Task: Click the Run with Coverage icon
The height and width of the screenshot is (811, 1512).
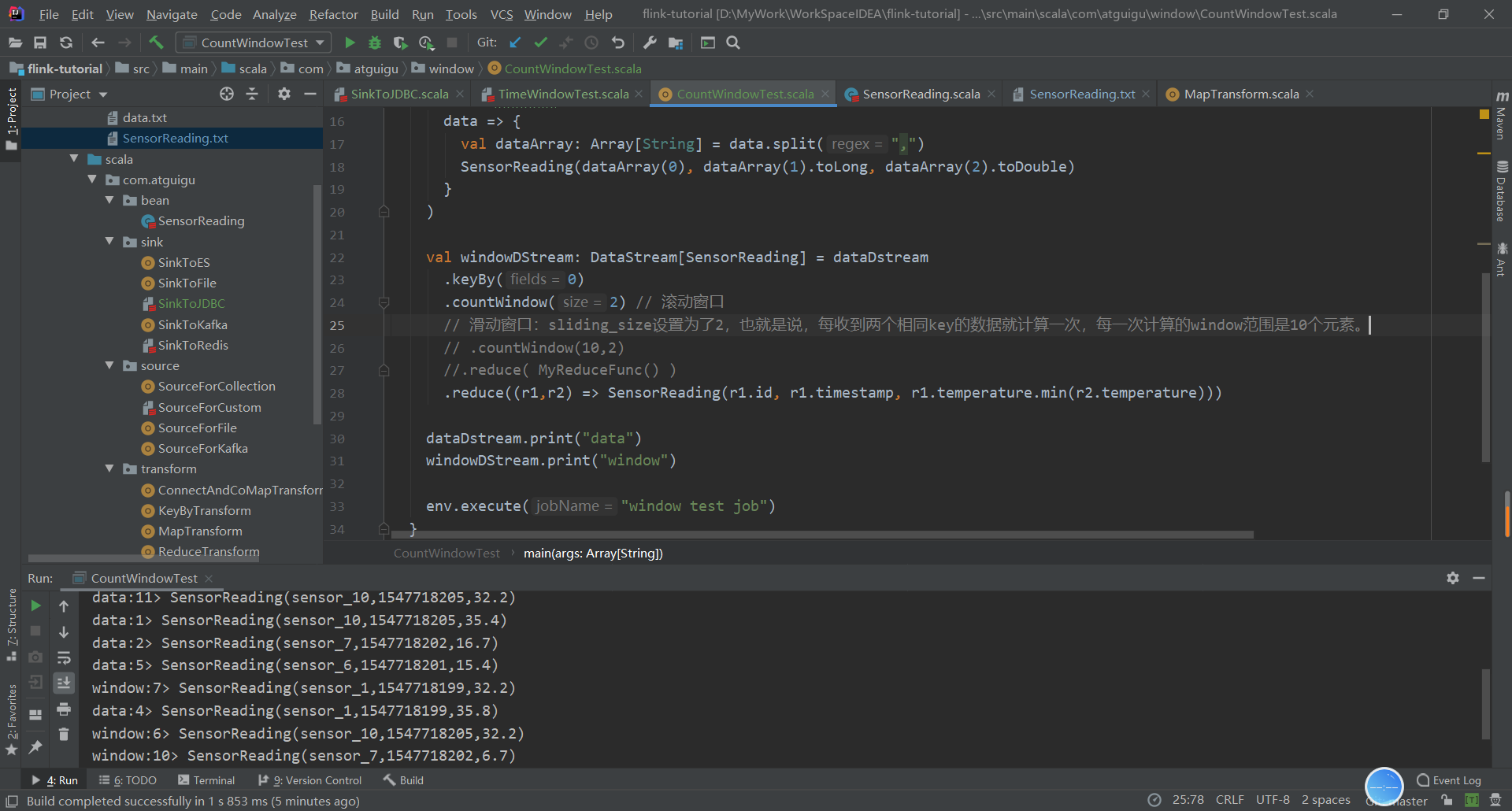Action: coord(400,43)
